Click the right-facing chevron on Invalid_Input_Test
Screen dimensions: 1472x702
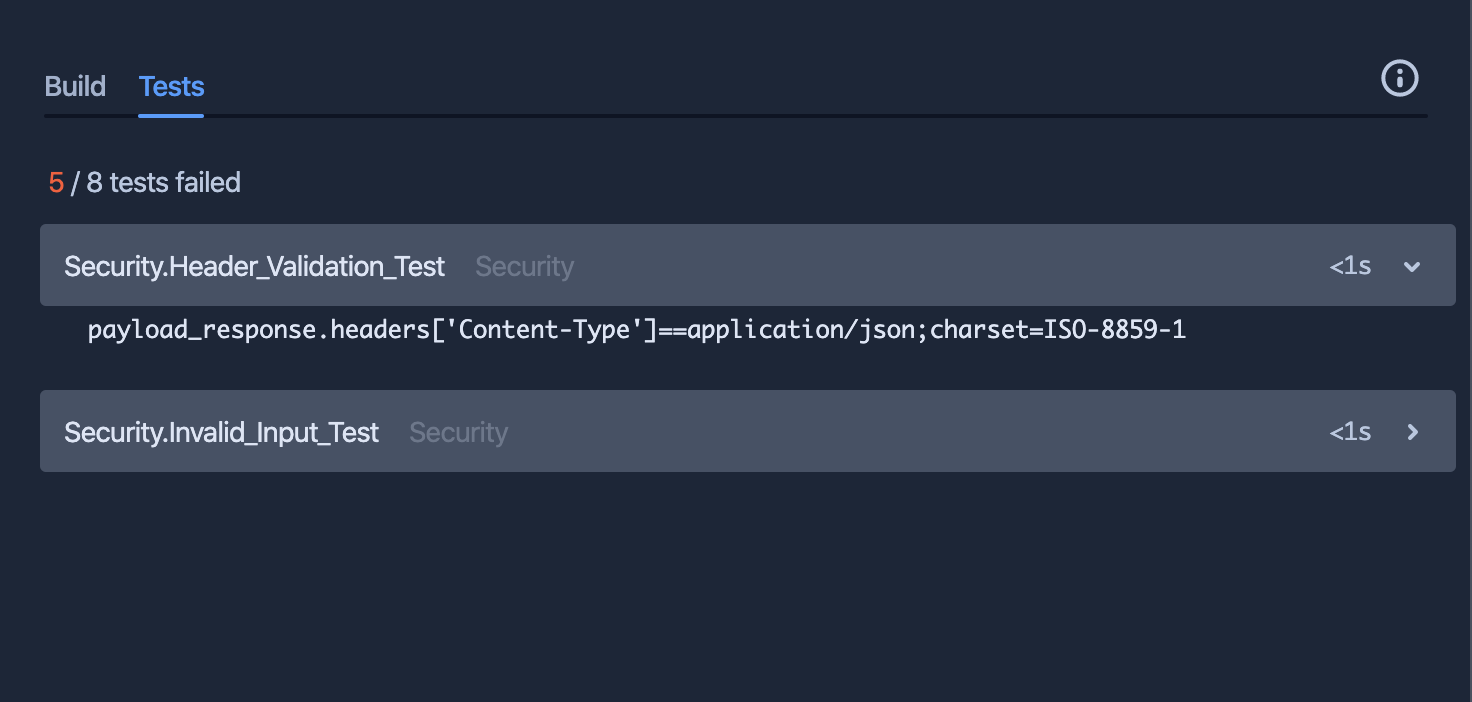click(x=1412, y=432)
